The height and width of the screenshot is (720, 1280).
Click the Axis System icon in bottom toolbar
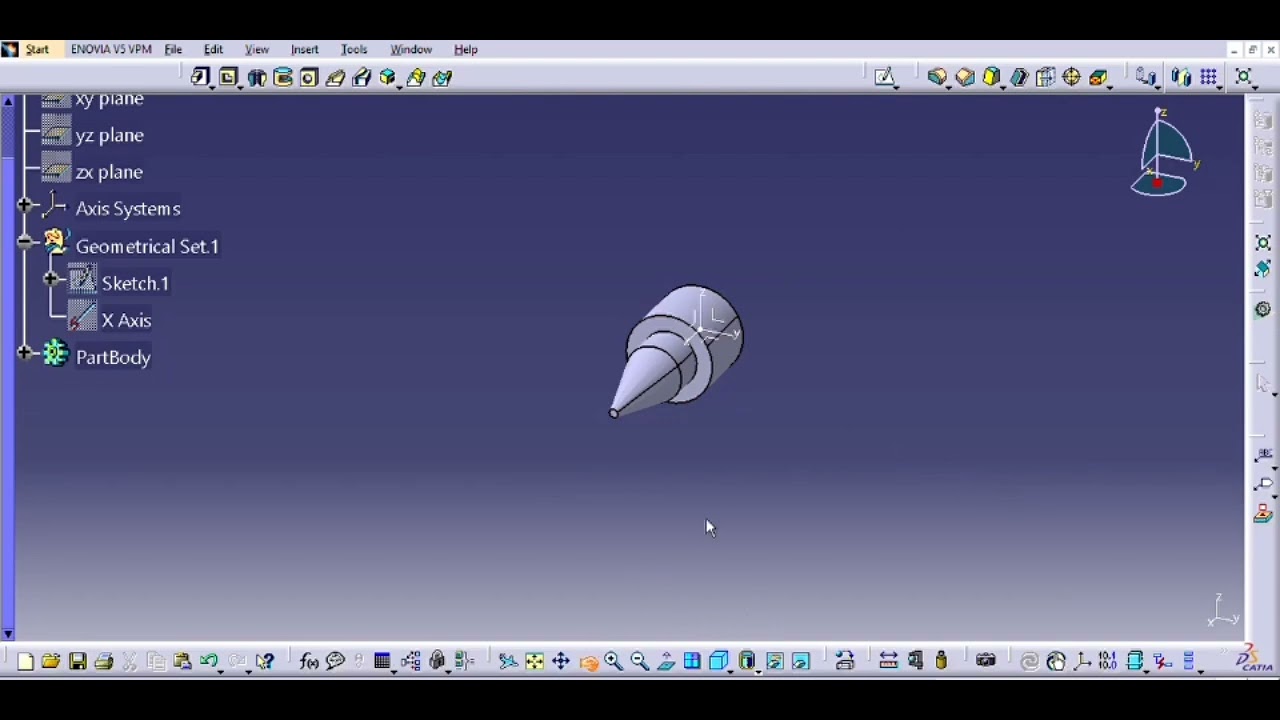[x=1082, y=661]
